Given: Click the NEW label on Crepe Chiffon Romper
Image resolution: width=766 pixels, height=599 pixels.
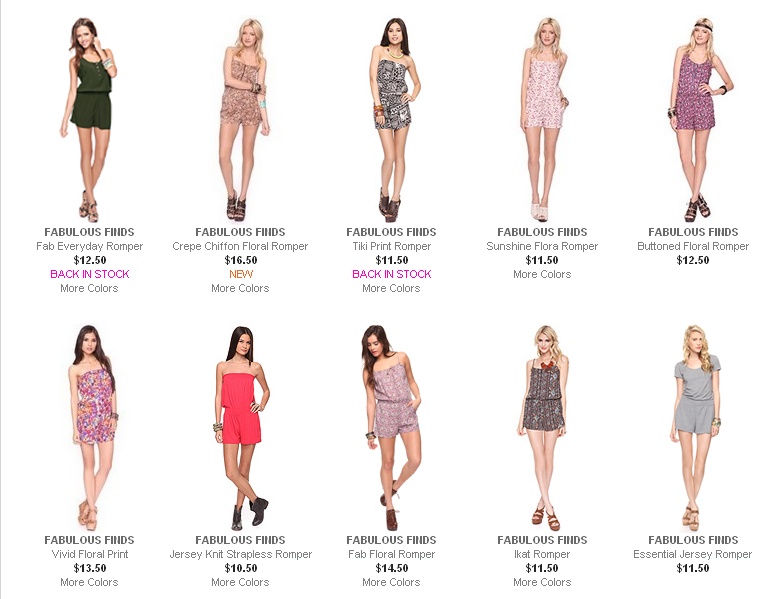Looking at the screenshot, I should [x=241, y=274].
